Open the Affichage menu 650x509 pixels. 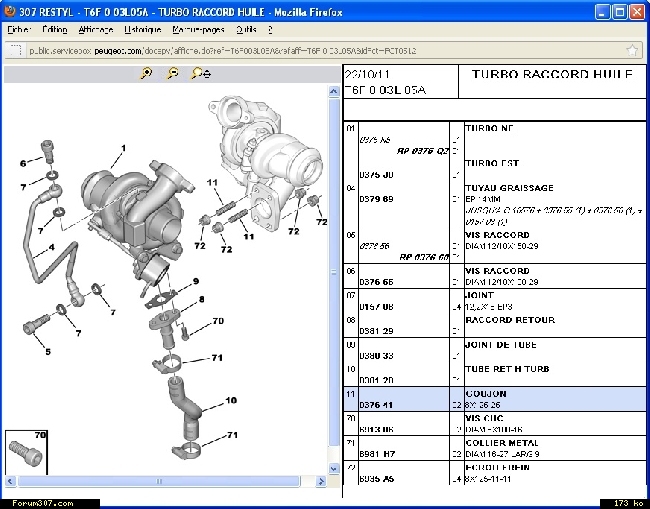96,30
